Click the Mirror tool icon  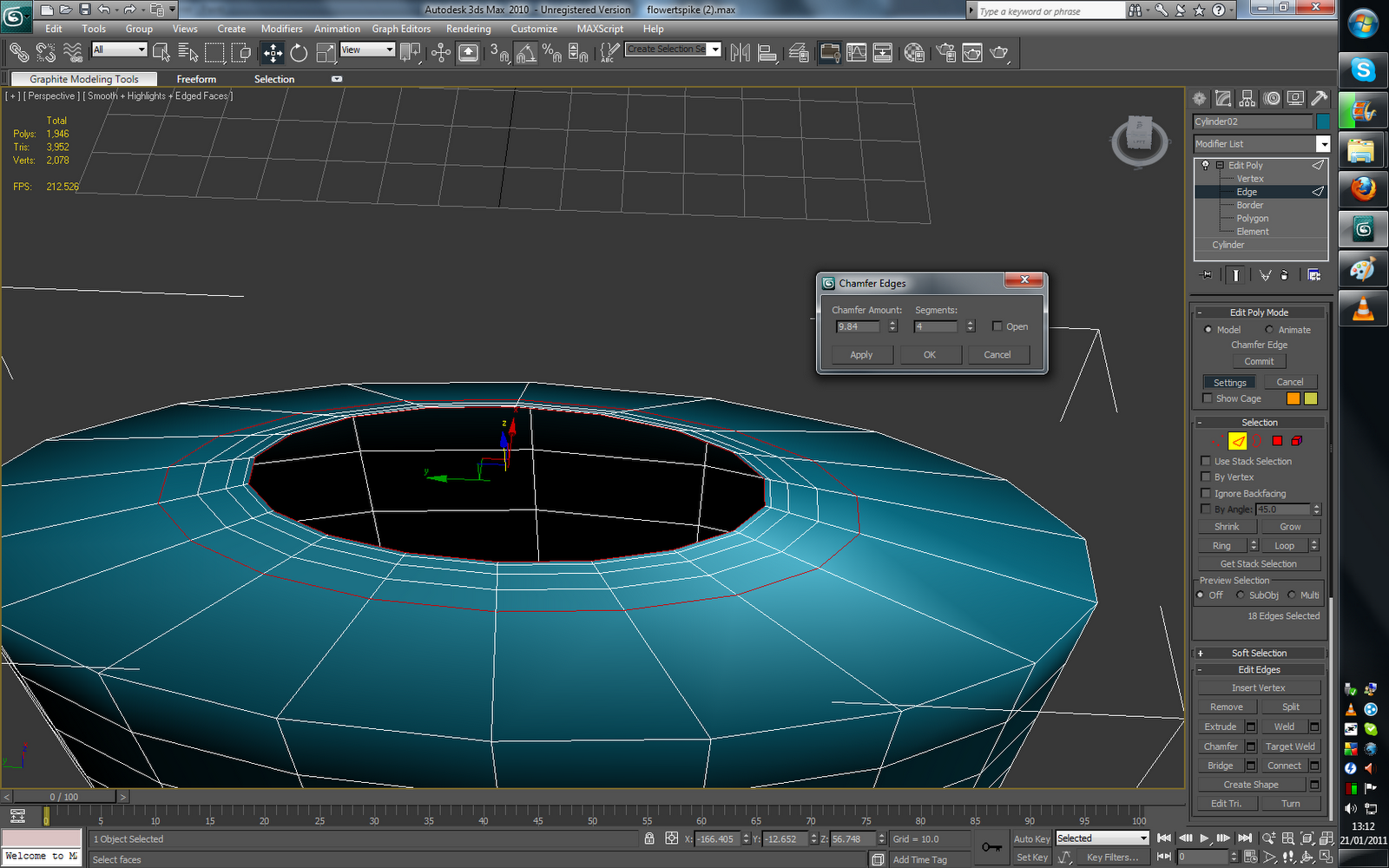click(x=740, y=53)
